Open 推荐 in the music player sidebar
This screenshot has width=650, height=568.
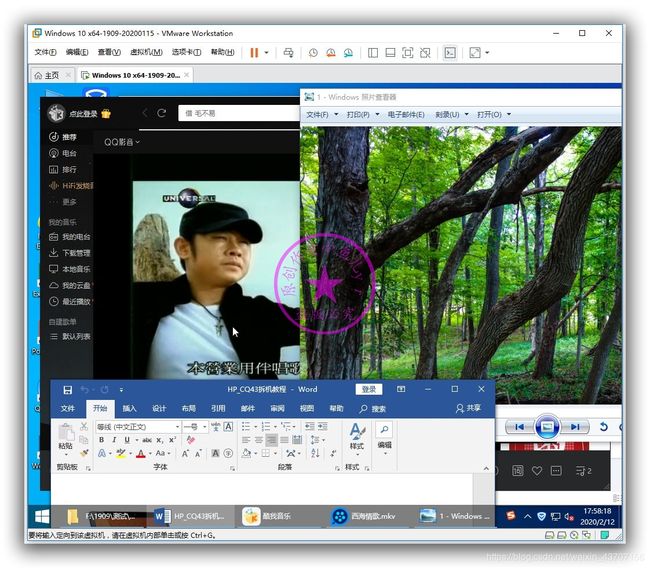(63, 137)
